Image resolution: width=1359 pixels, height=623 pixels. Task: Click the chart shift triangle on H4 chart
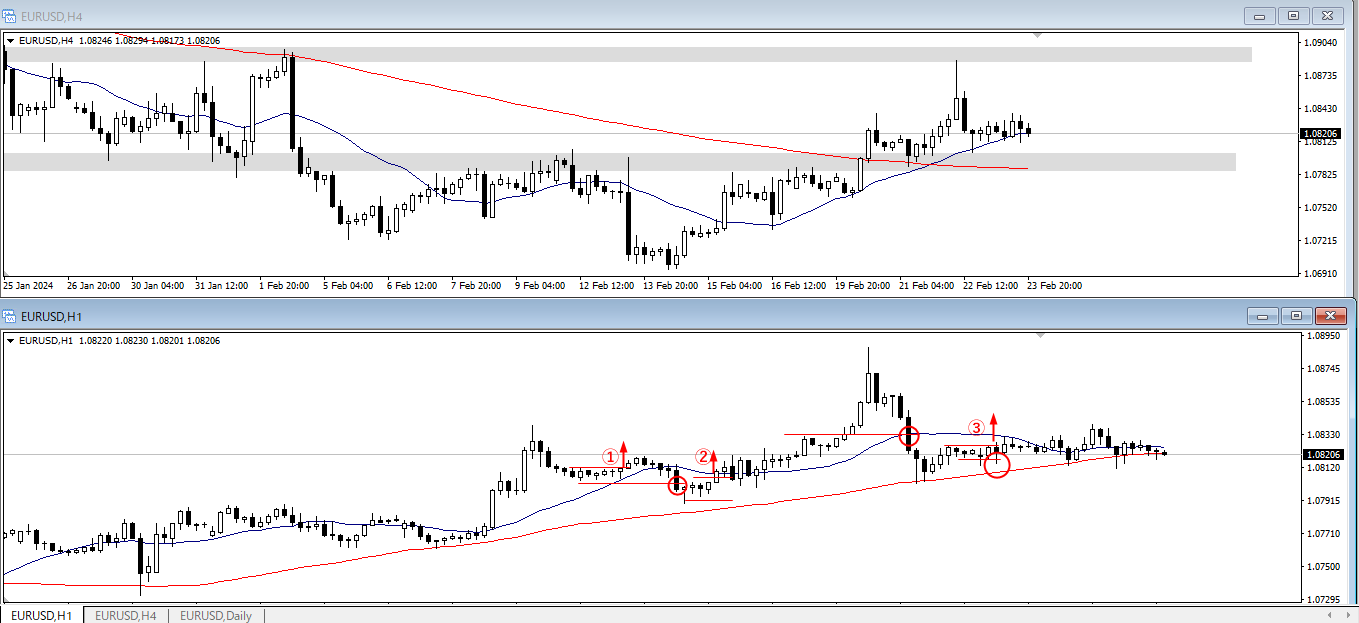pos(1037,36)
